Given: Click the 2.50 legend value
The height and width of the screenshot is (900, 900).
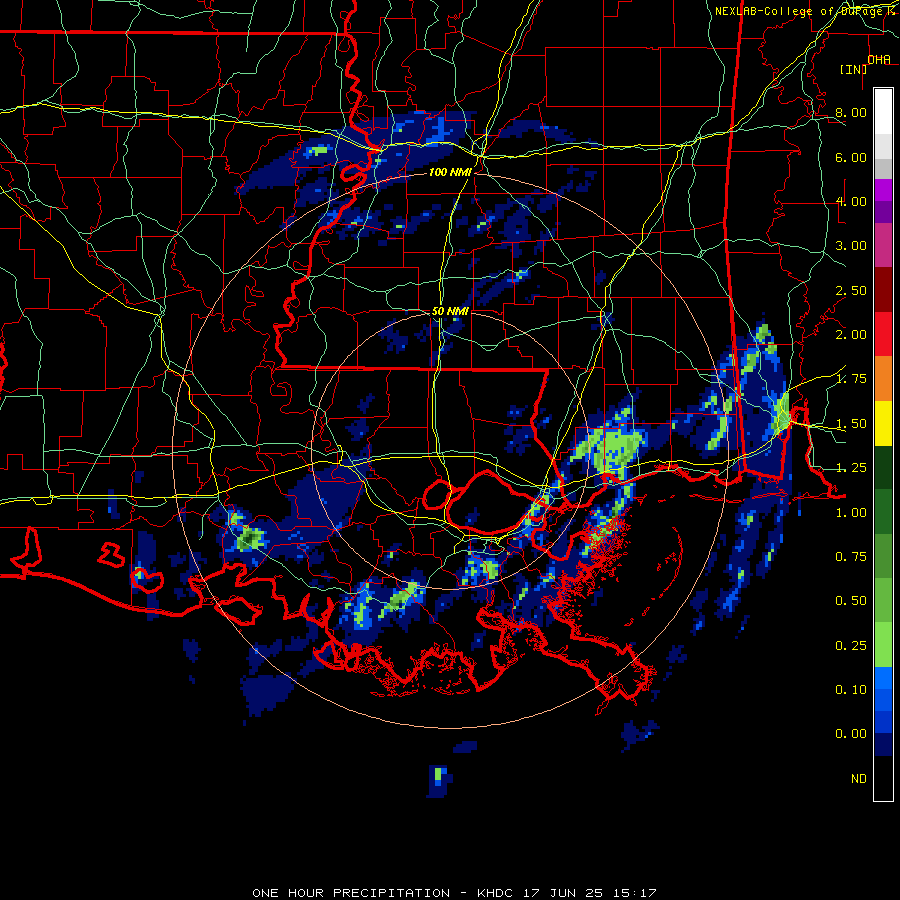Looking at the screenshot, I should pos(851,290).
